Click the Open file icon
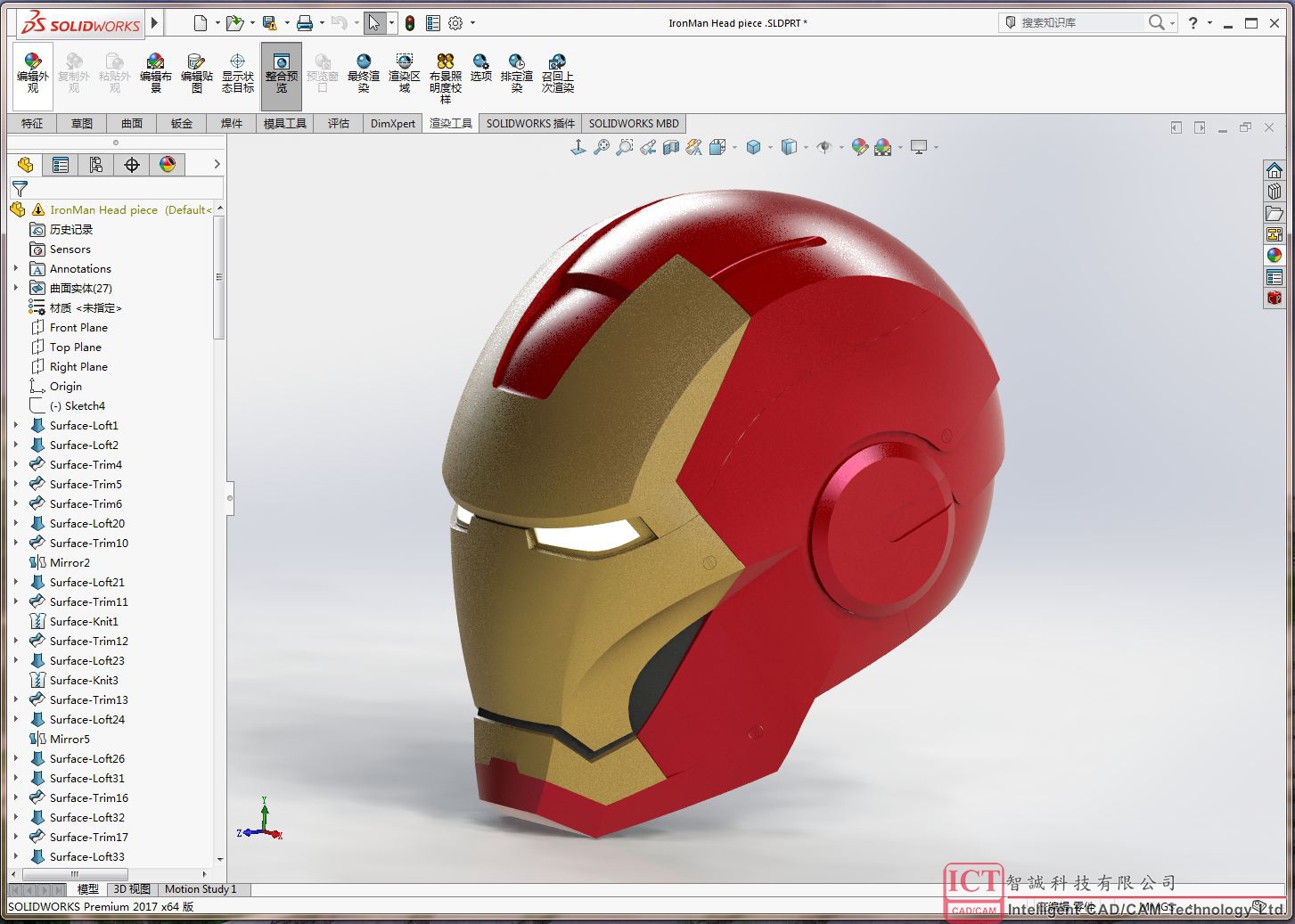 [234, 23]
